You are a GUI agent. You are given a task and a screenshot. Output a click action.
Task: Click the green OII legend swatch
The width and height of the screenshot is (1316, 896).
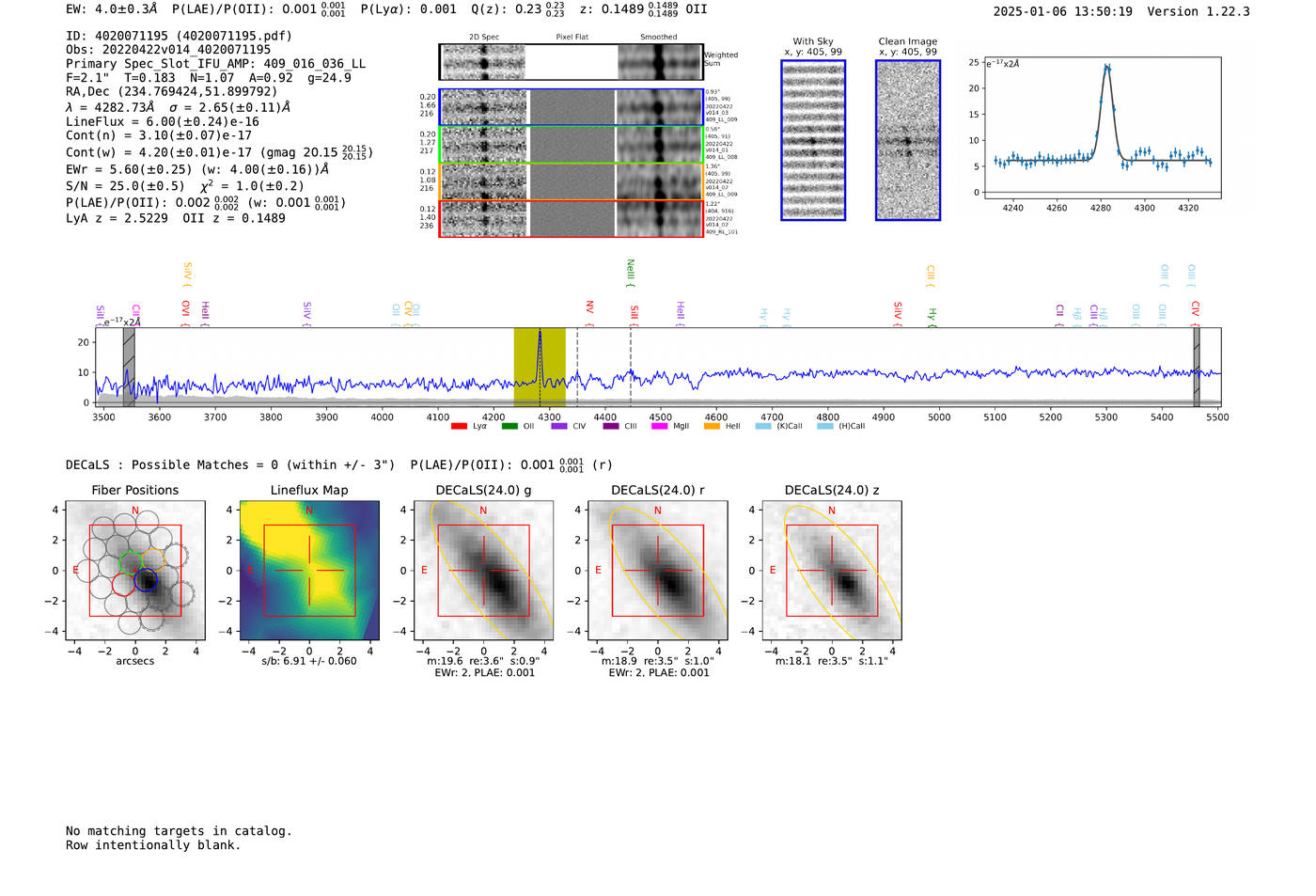tap(509, 426)
